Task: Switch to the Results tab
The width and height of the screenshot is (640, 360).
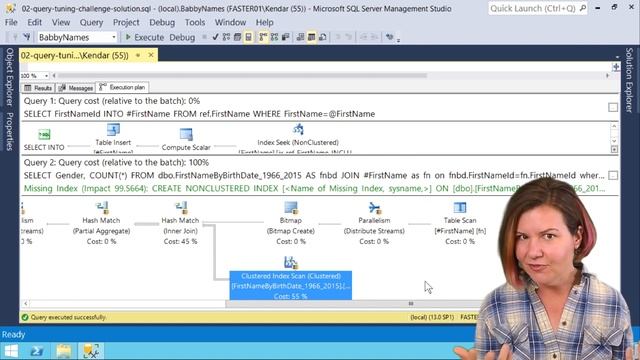Action: (38, 88)
